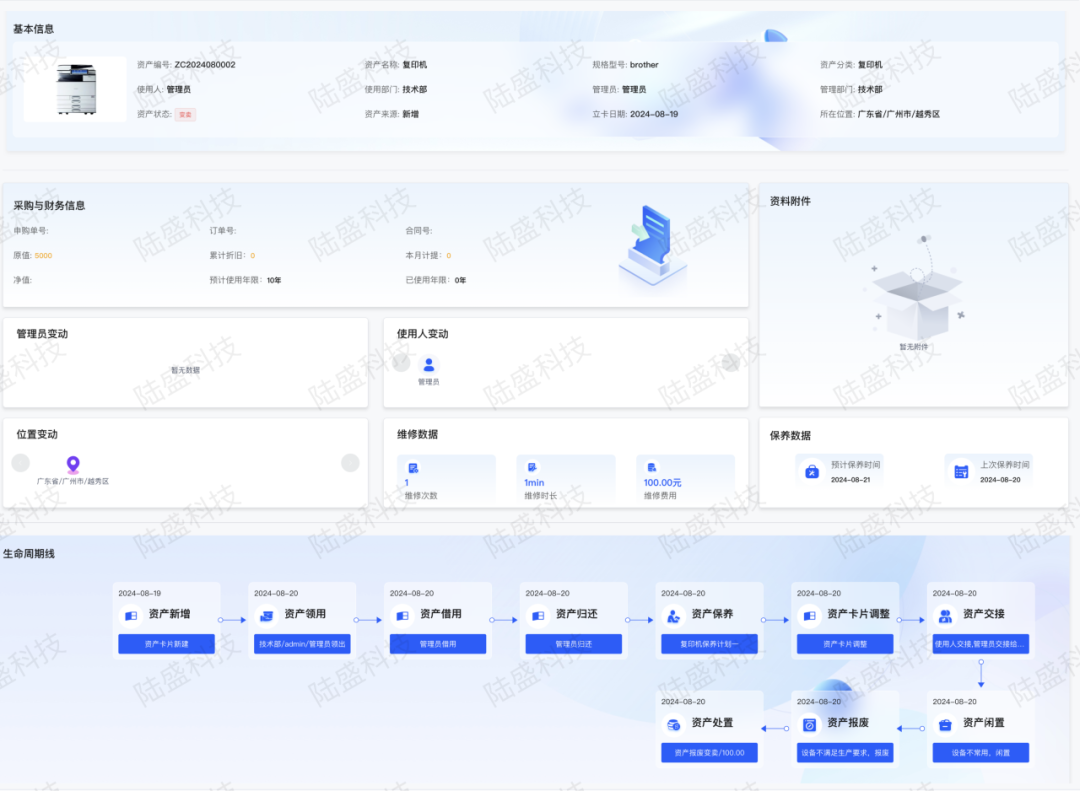
Task: Click the 资产新增 lifecycle icon
Action: click(x=130, y=615)
